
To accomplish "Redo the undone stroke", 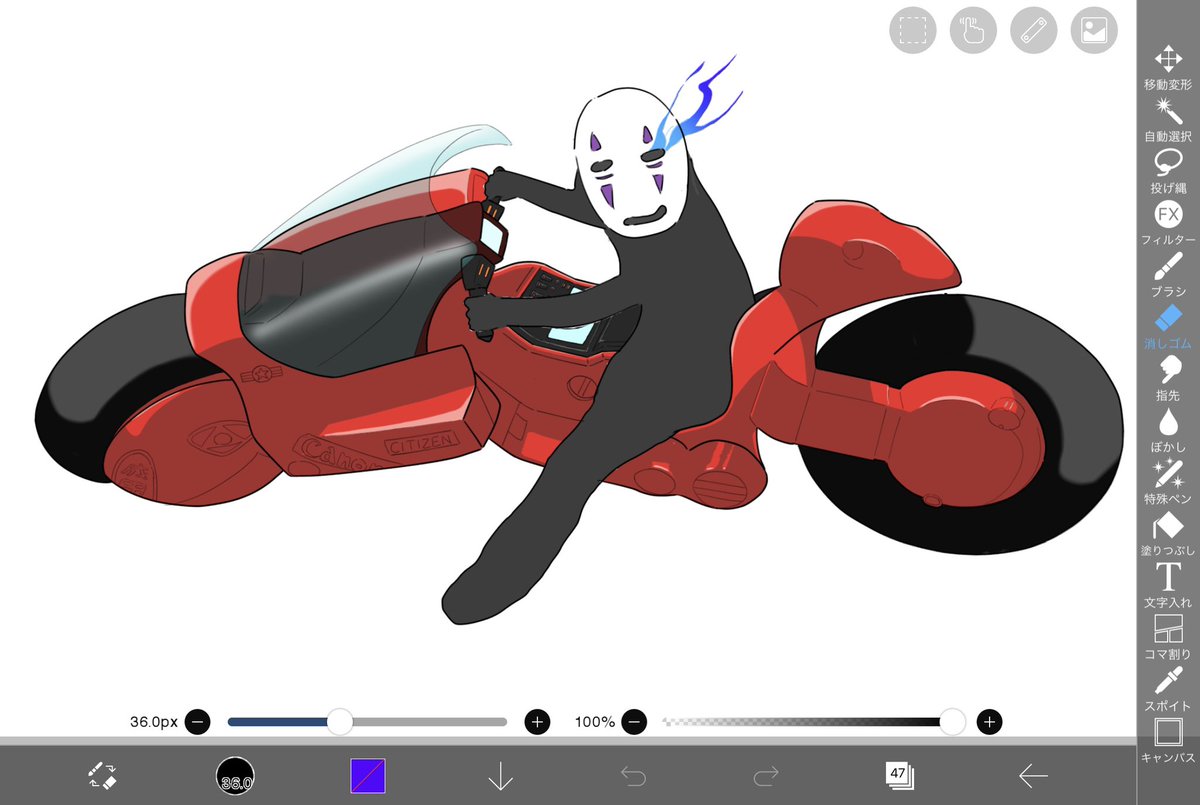I will pos(766,775).
